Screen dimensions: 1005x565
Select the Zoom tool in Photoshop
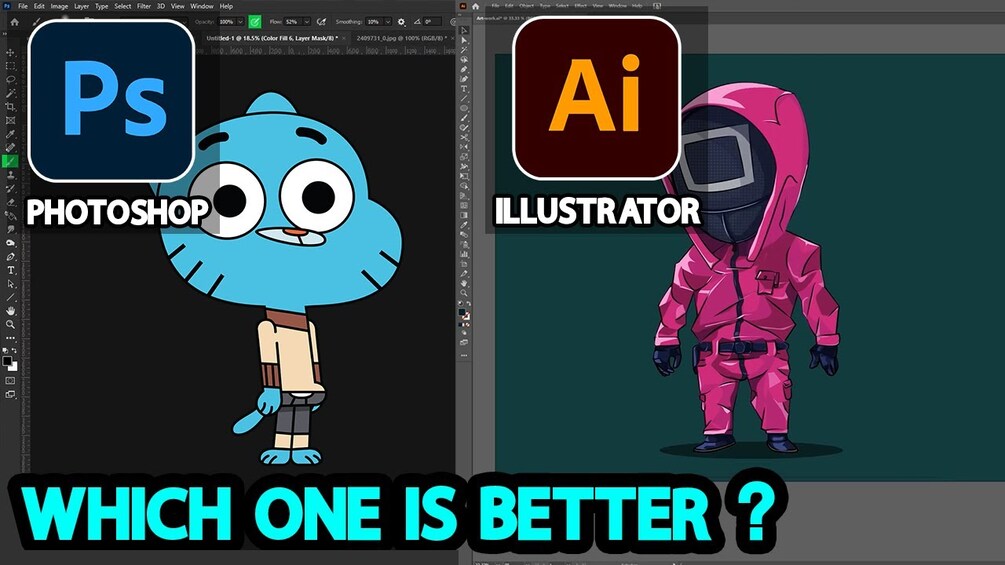pos(10,324)
